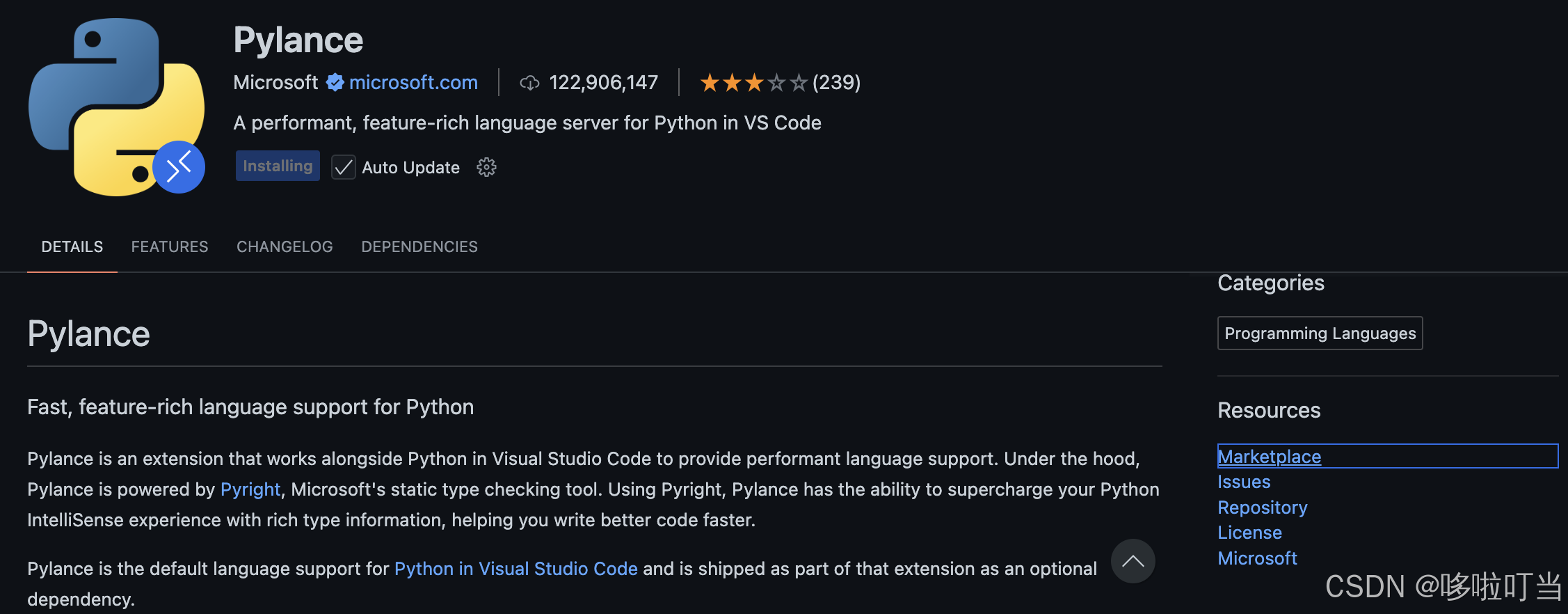
Task: Click the Pylance title in header
Action: pyautogui.click(x=298, y=40)
